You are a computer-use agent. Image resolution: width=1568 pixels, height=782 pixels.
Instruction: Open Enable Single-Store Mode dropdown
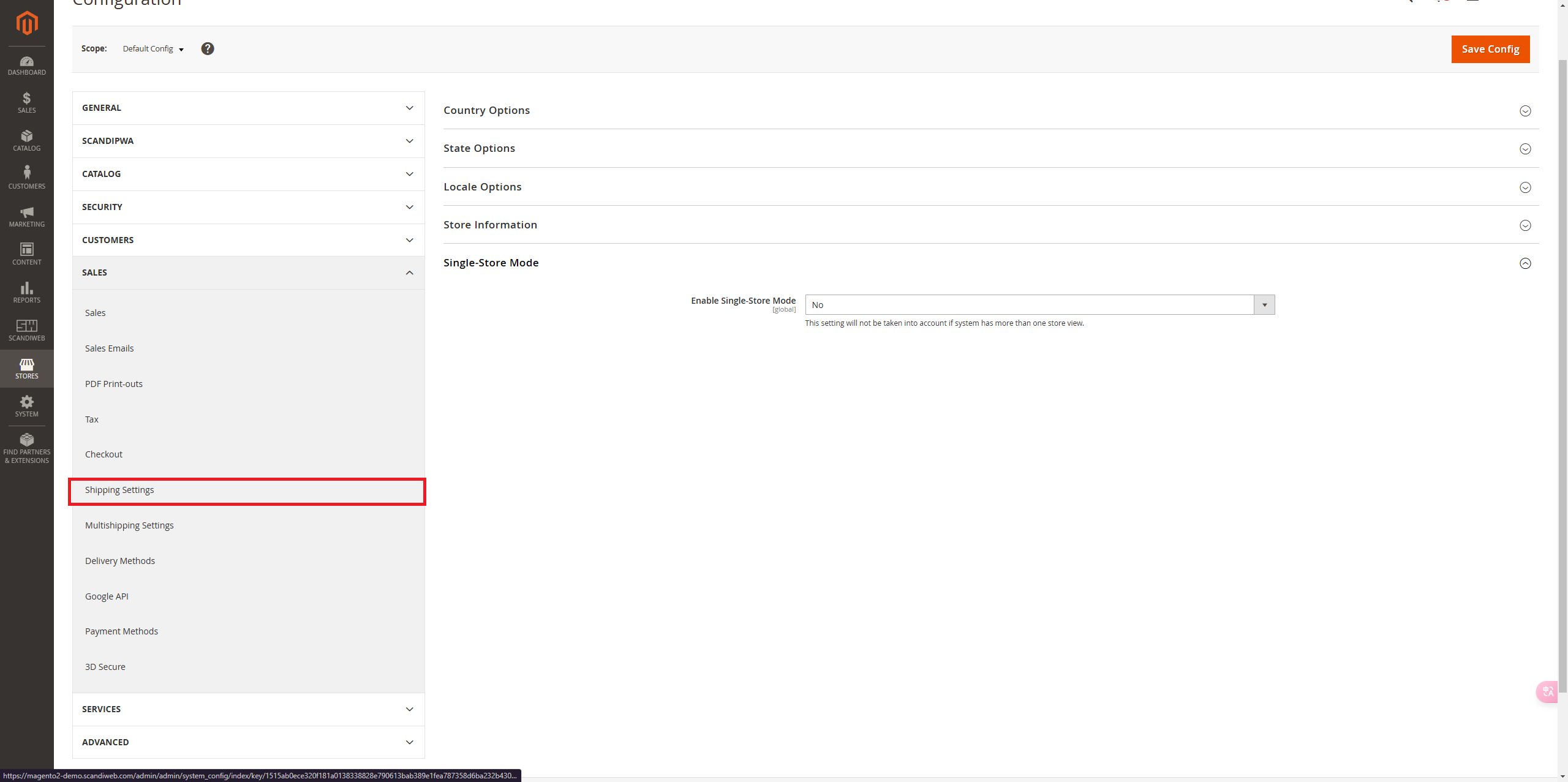coord(1040,305)
